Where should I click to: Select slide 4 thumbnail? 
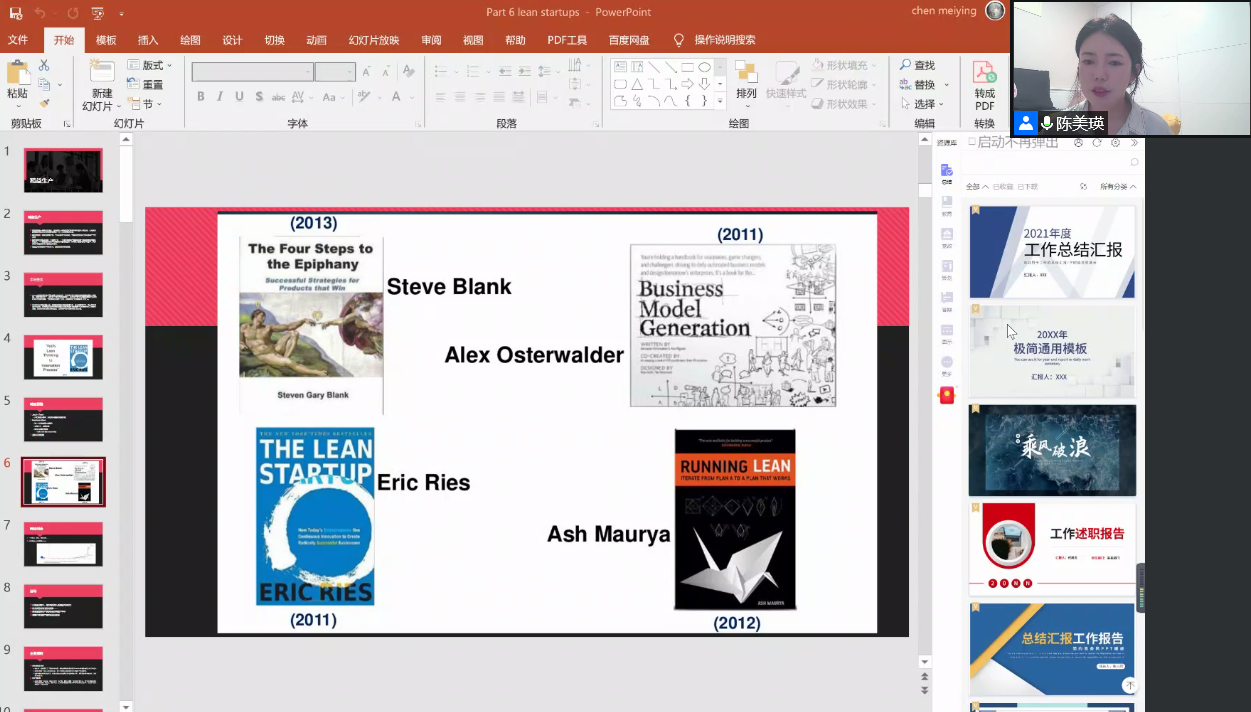click(x=63, y=357)
